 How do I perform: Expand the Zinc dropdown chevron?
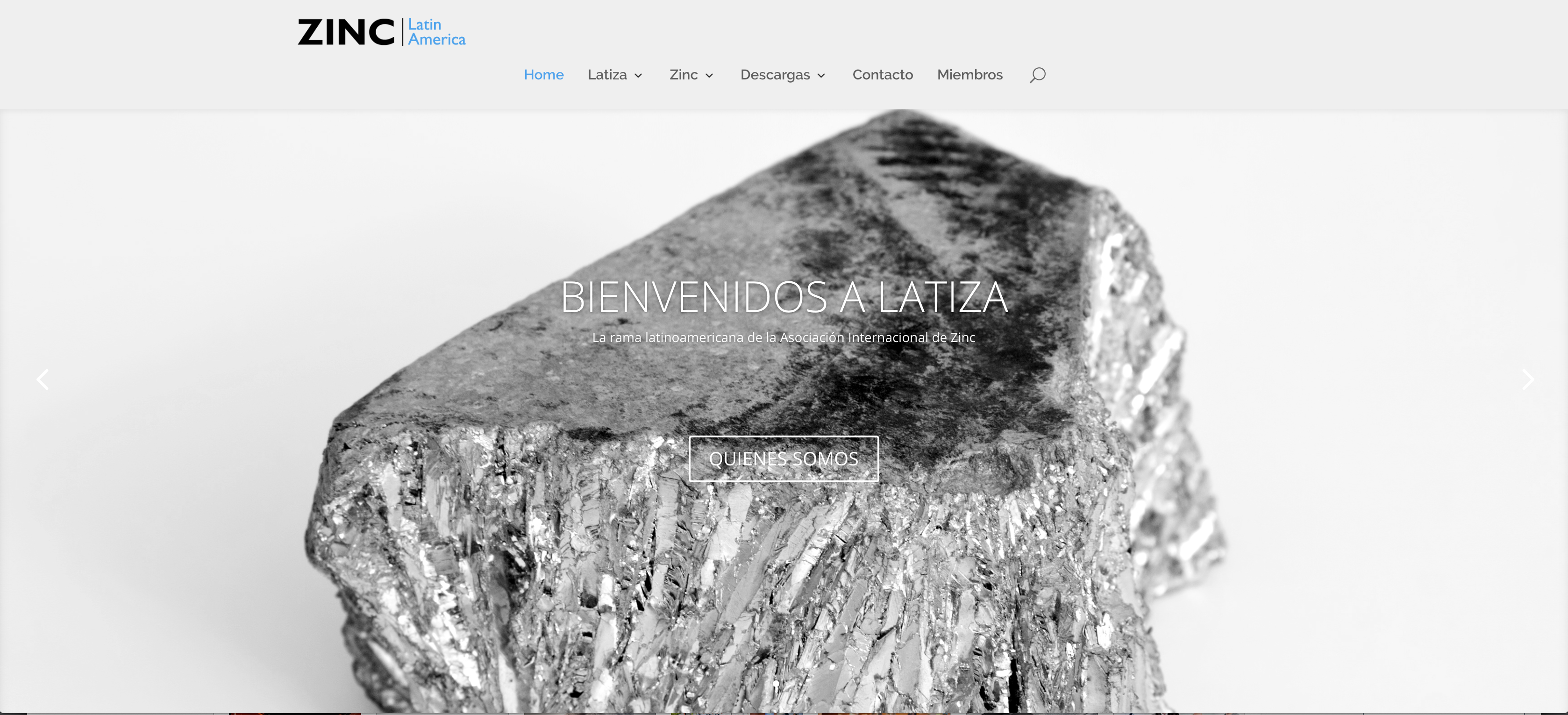(709, 76)
